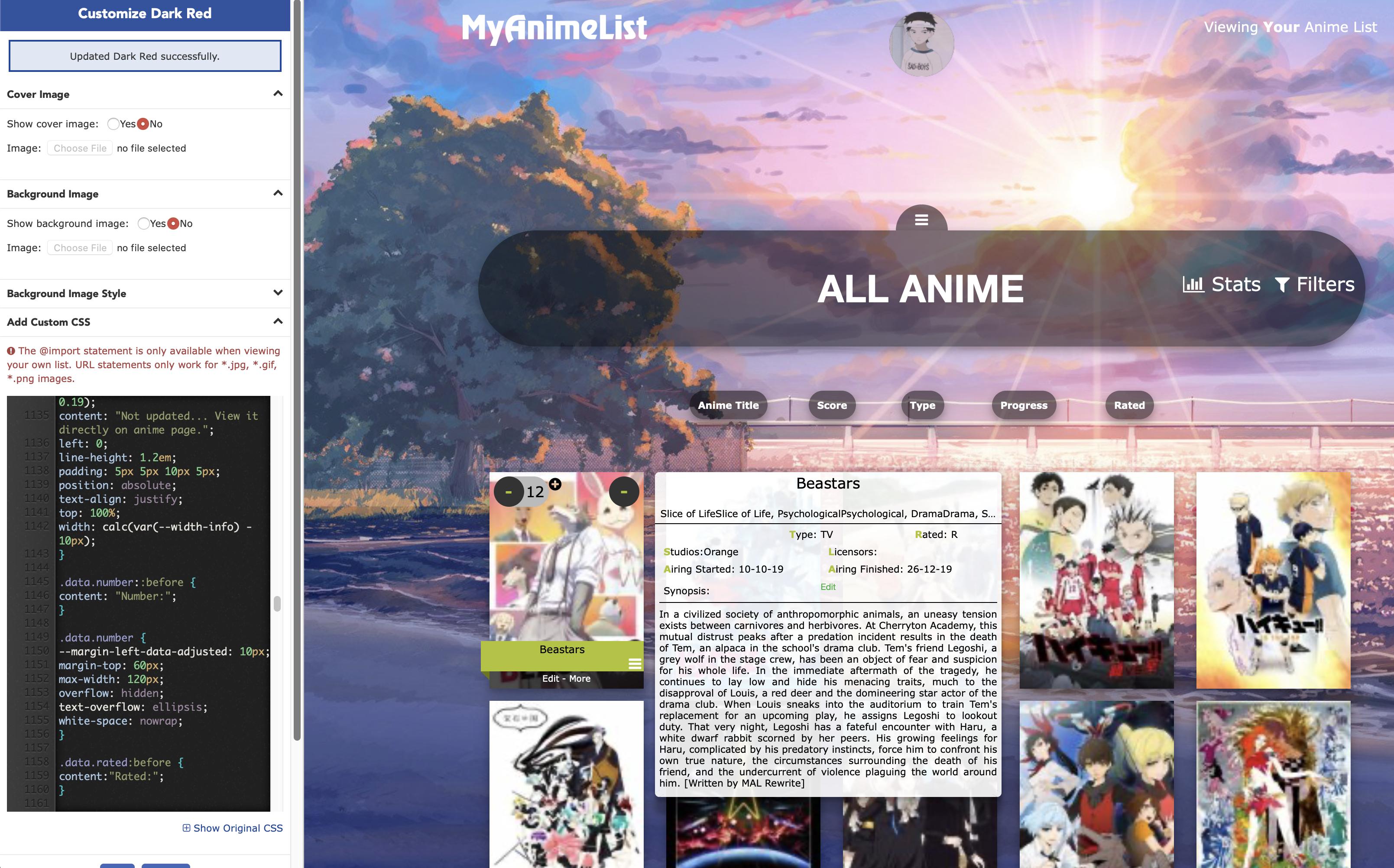This screenshot has width=1394, height=868.
Task: Open the colorful bottom-right corner poster
Action: coord(1273,784)
